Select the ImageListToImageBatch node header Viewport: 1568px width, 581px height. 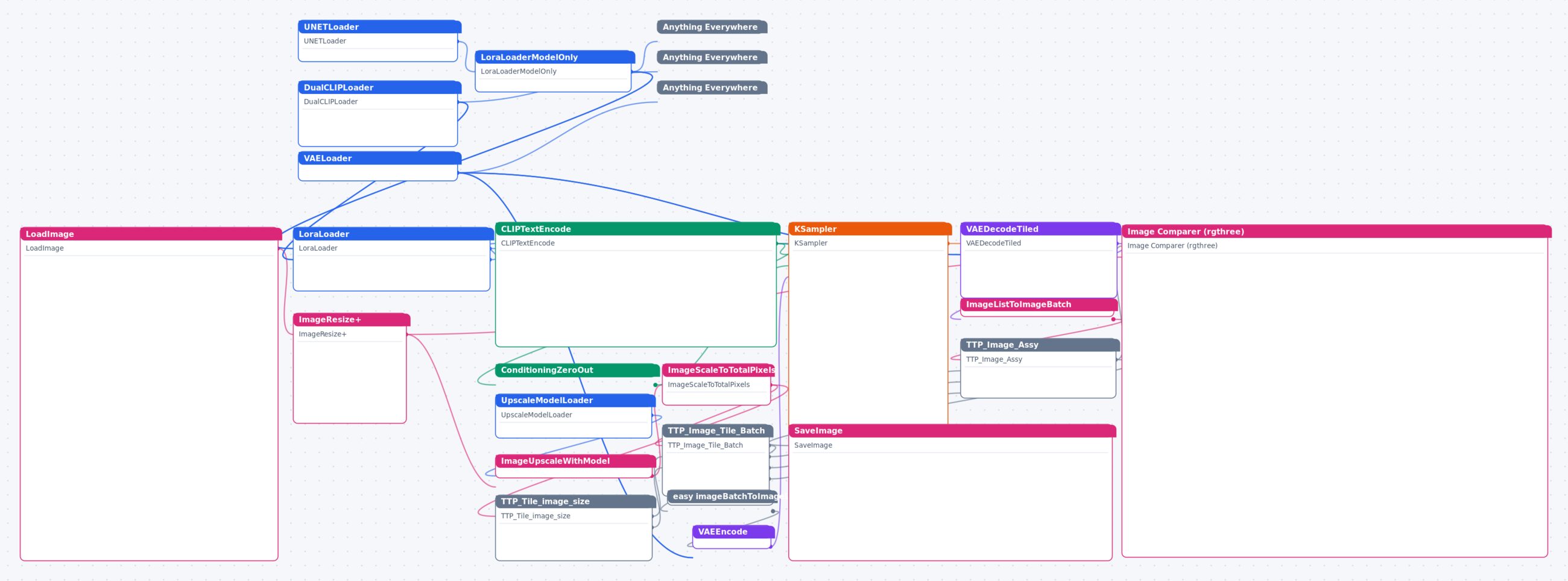tap(1039, 305)
